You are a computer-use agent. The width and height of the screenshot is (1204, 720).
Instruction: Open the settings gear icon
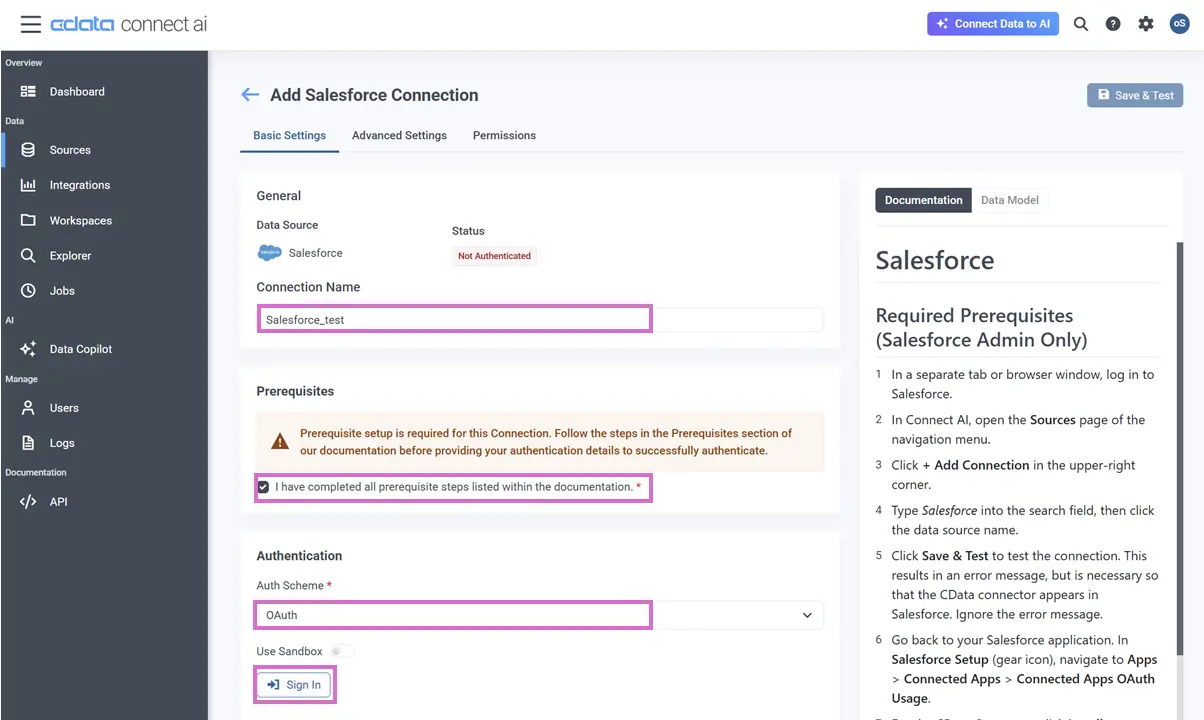pyautogui.click(x=1146, y=24)
